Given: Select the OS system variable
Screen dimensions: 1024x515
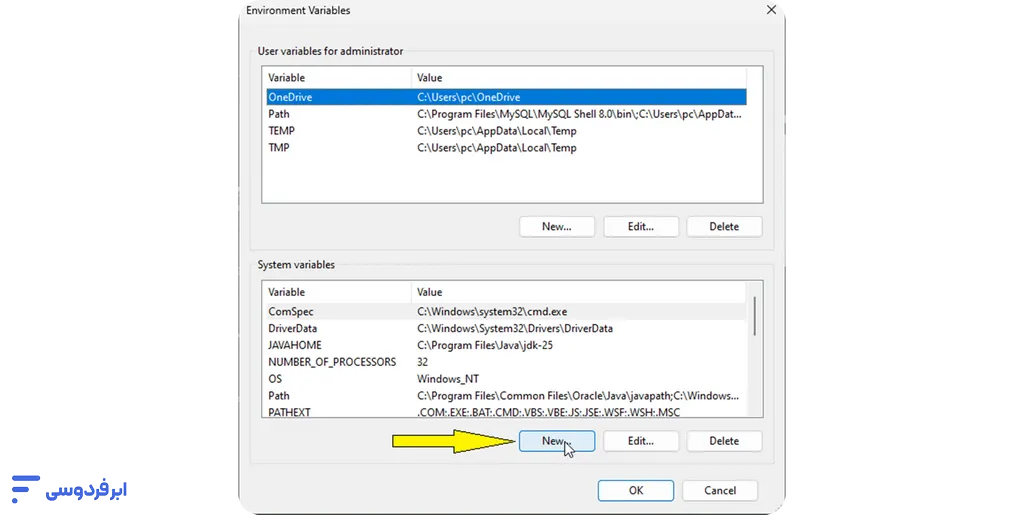Looking at the screenshot, I should click(506, 379).
